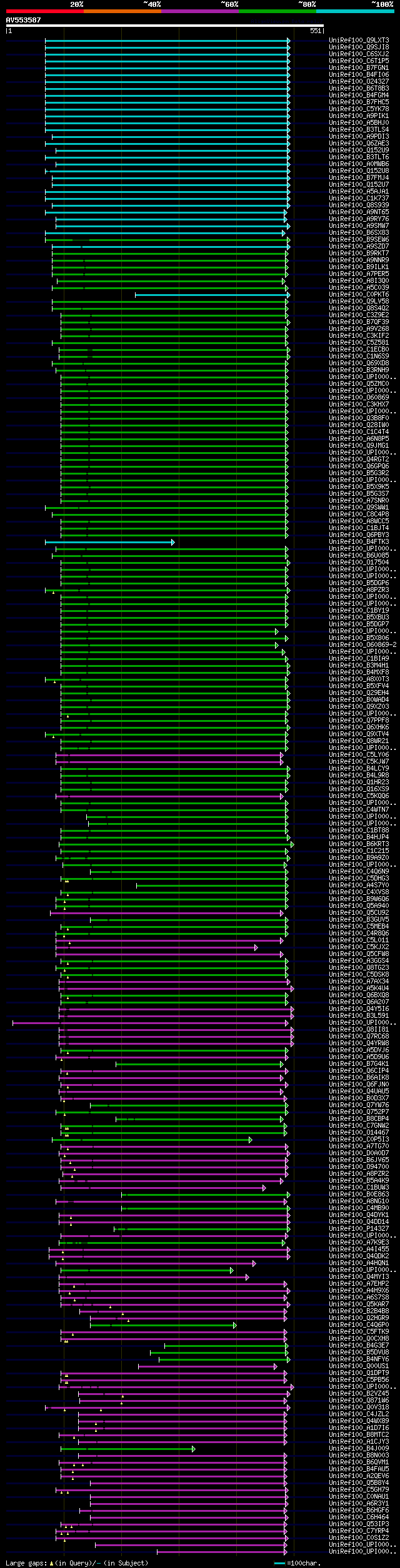Click the =100char. scale legend
Image resolution: width=400 pixels, height=1568 pixels.
pyautogui.click(x=297, y=1563)
